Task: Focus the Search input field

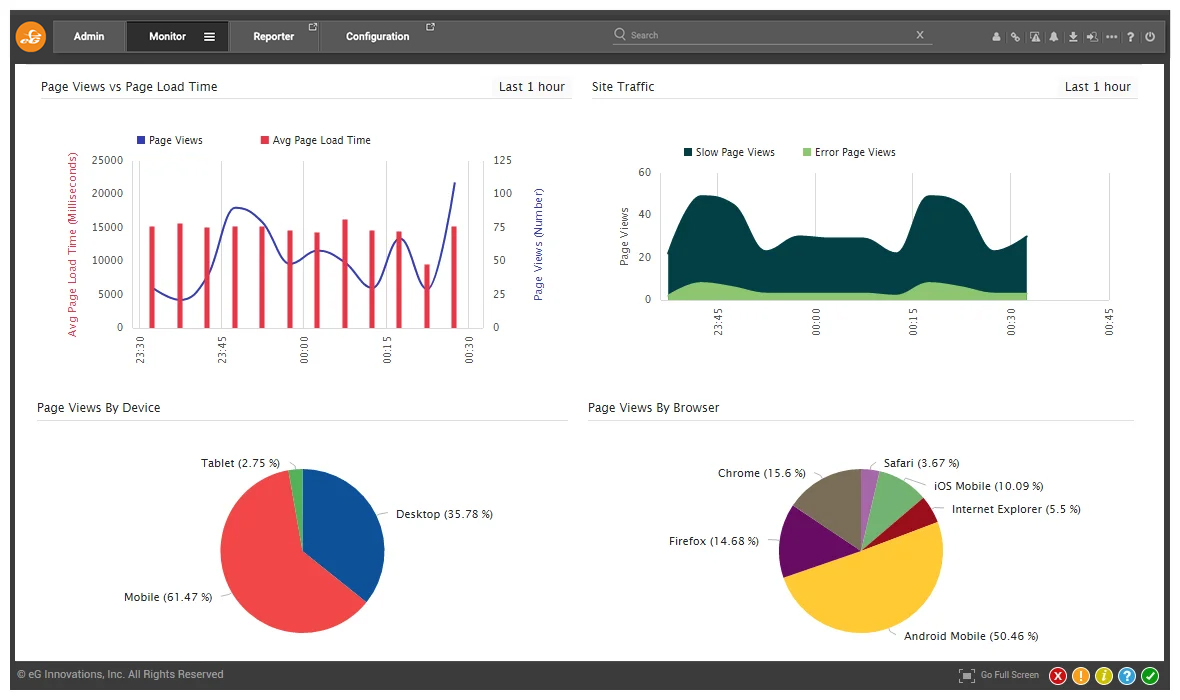Action: tap(771, 35)
